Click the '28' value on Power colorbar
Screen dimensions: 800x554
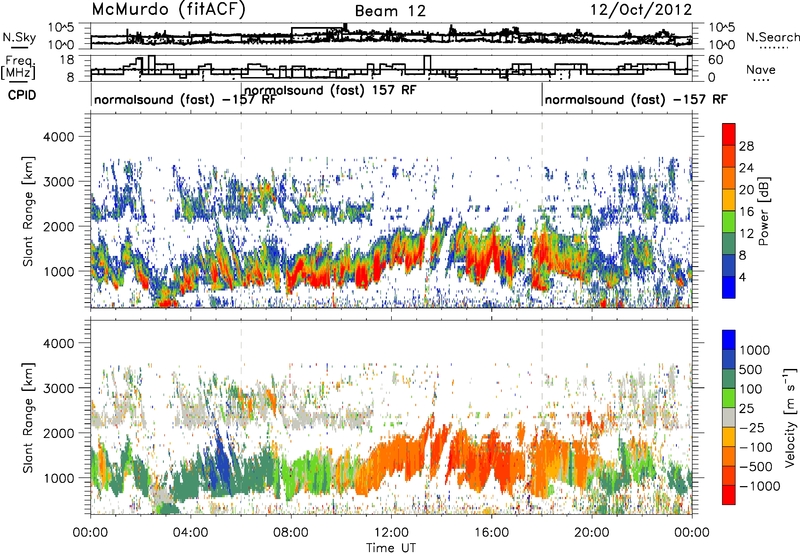[746, 146]
